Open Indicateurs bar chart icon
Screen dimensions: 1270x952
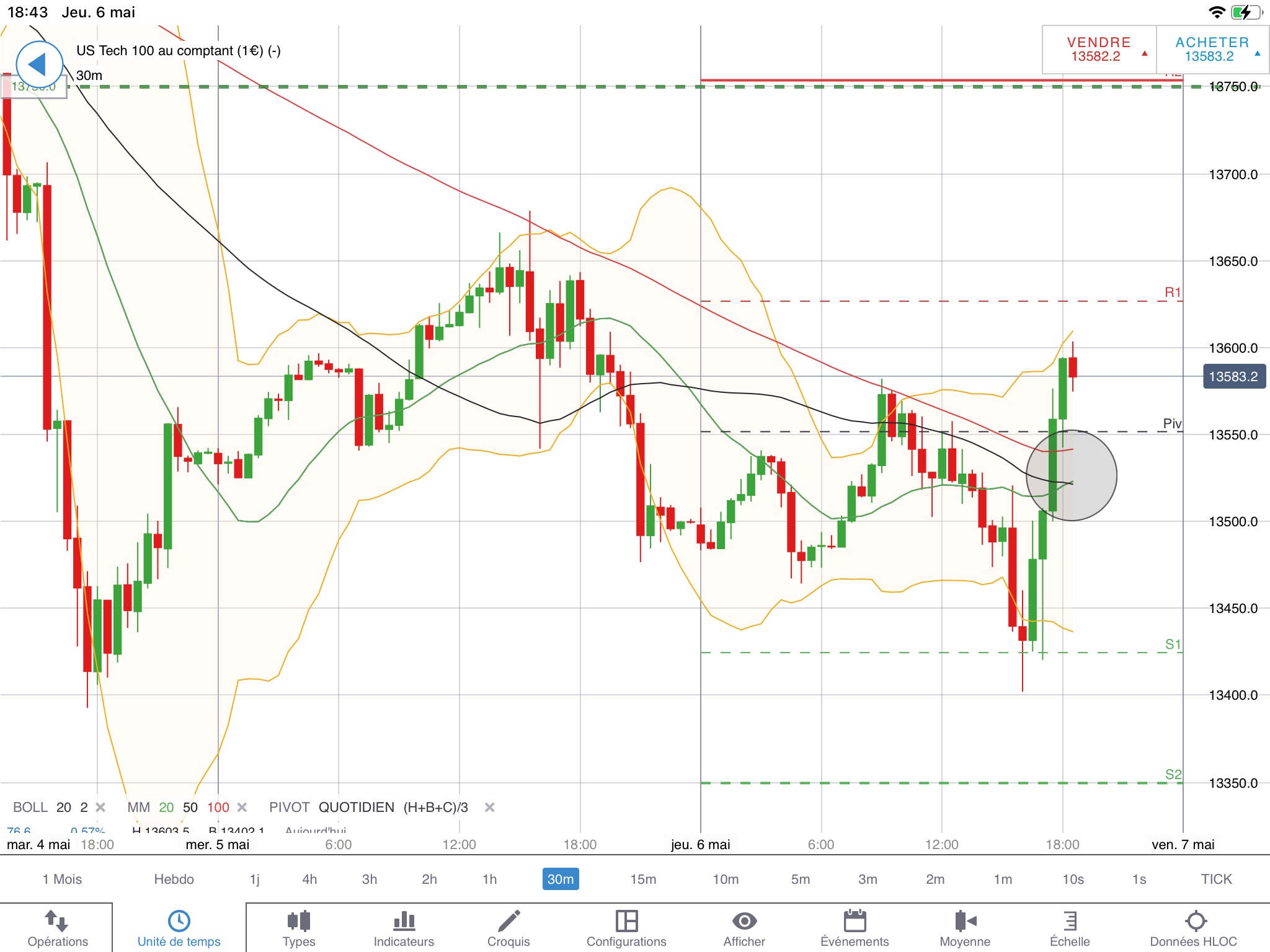click(x=404, y=921)
